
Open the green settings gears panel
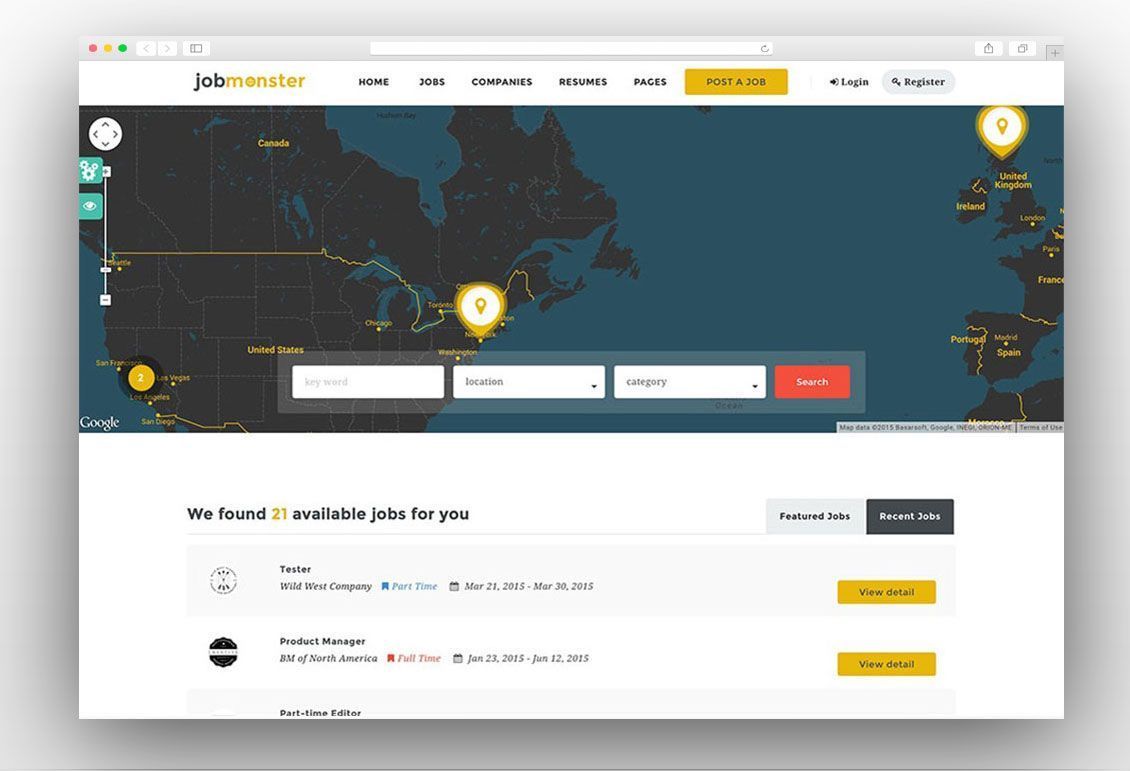click(x=90, y=171)
